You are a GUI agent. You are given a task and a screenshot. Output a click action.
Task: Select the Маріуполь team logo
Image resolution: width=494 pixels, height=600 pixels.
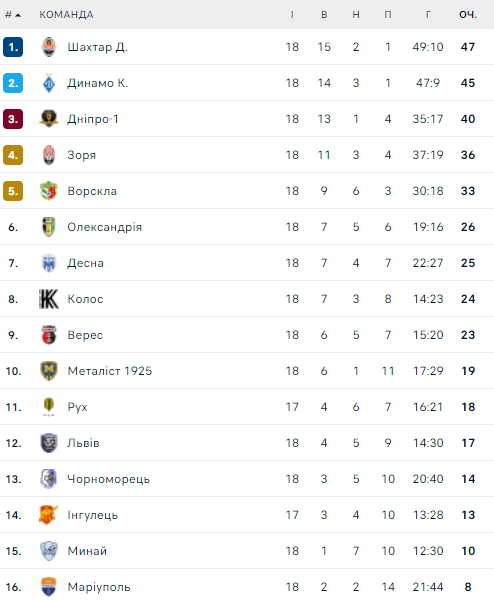tap(49, 587)
